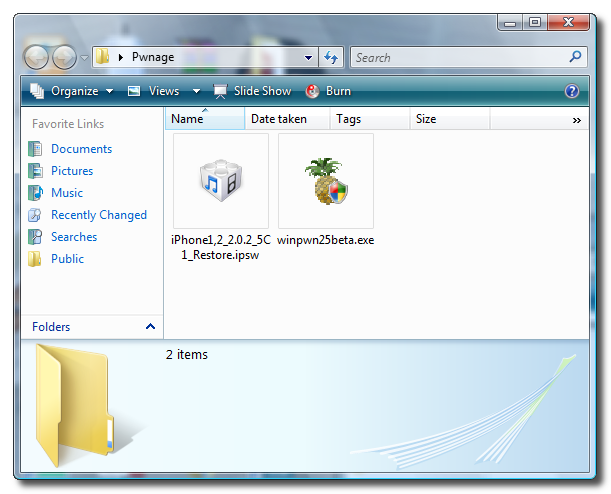
Task: Open the recent pages dropdown arrow
Action: [84, 58]
